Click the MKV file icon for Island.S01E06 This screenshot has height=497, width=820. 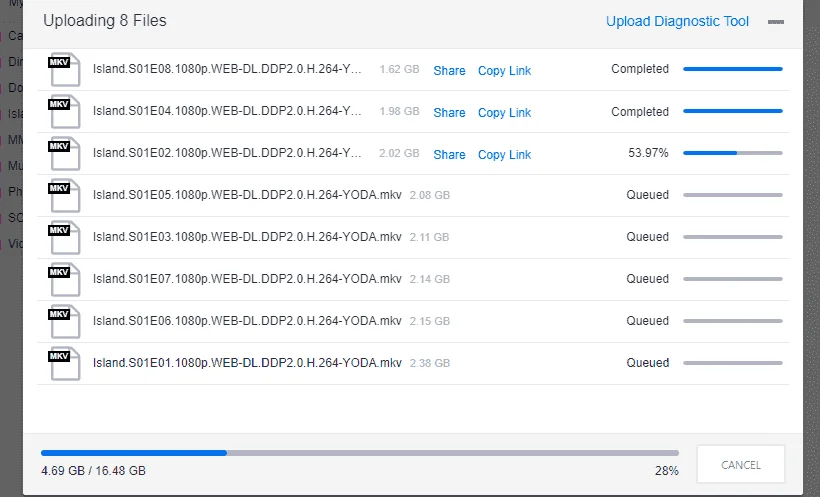click(x=64, y=321)
